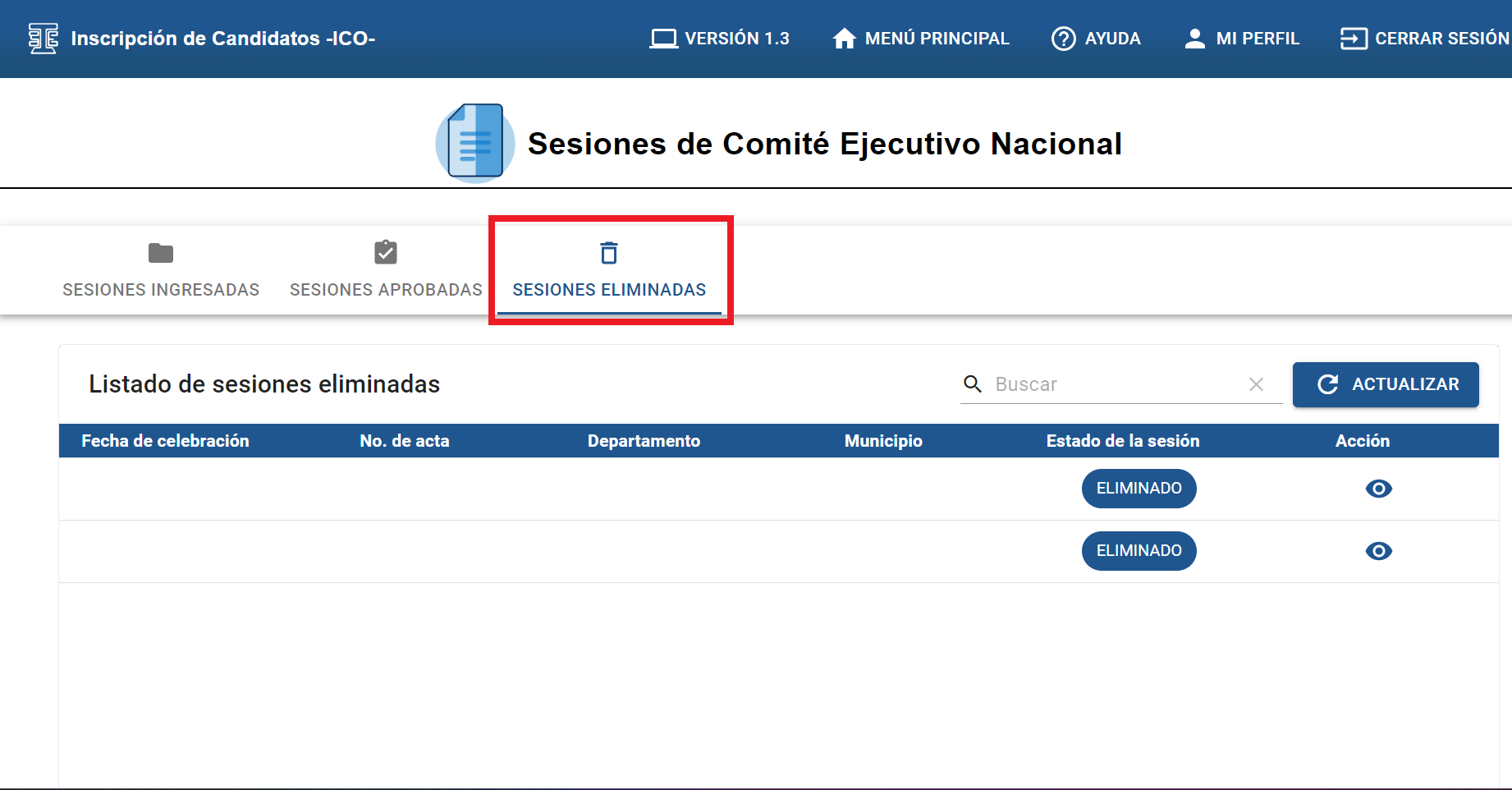
Task: View details of the first eliminated session
Action: 1378,489
